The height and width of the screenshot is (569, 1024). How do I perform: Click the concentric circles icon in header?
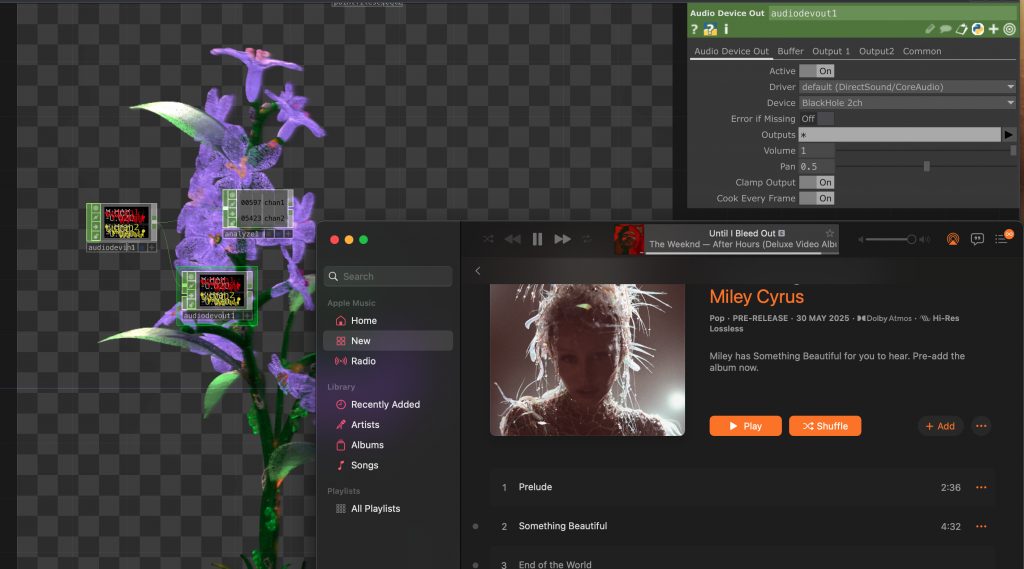(1010, 29)
